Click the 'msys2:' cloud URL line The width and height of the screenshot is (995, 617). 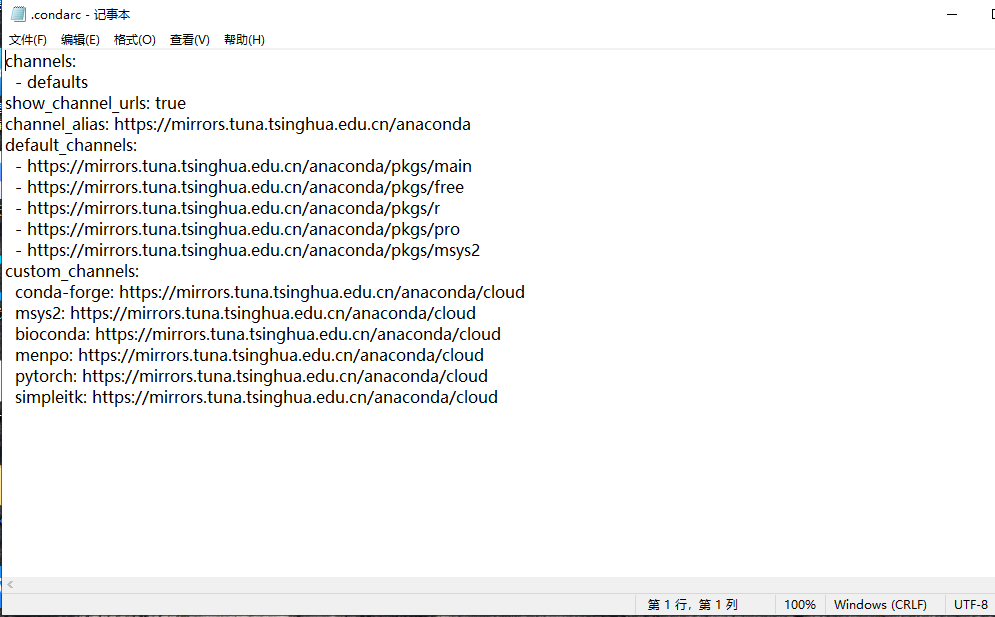tap(246, 313)
